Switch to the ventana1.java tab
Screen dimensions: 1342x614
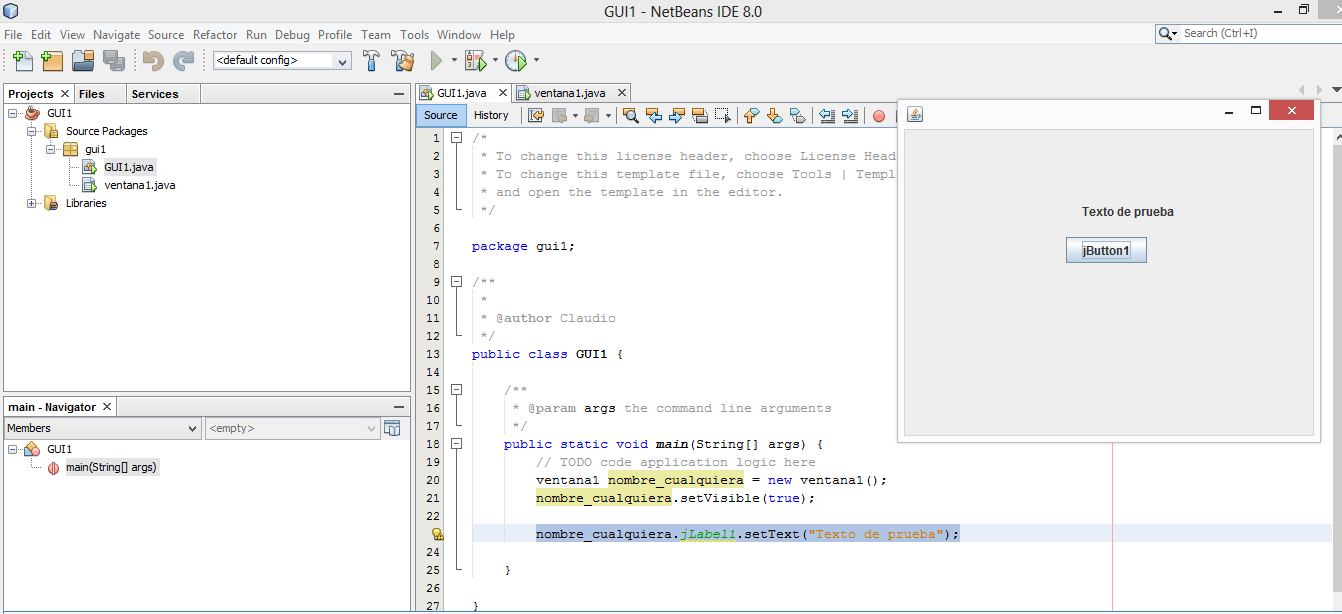(570, 91)
